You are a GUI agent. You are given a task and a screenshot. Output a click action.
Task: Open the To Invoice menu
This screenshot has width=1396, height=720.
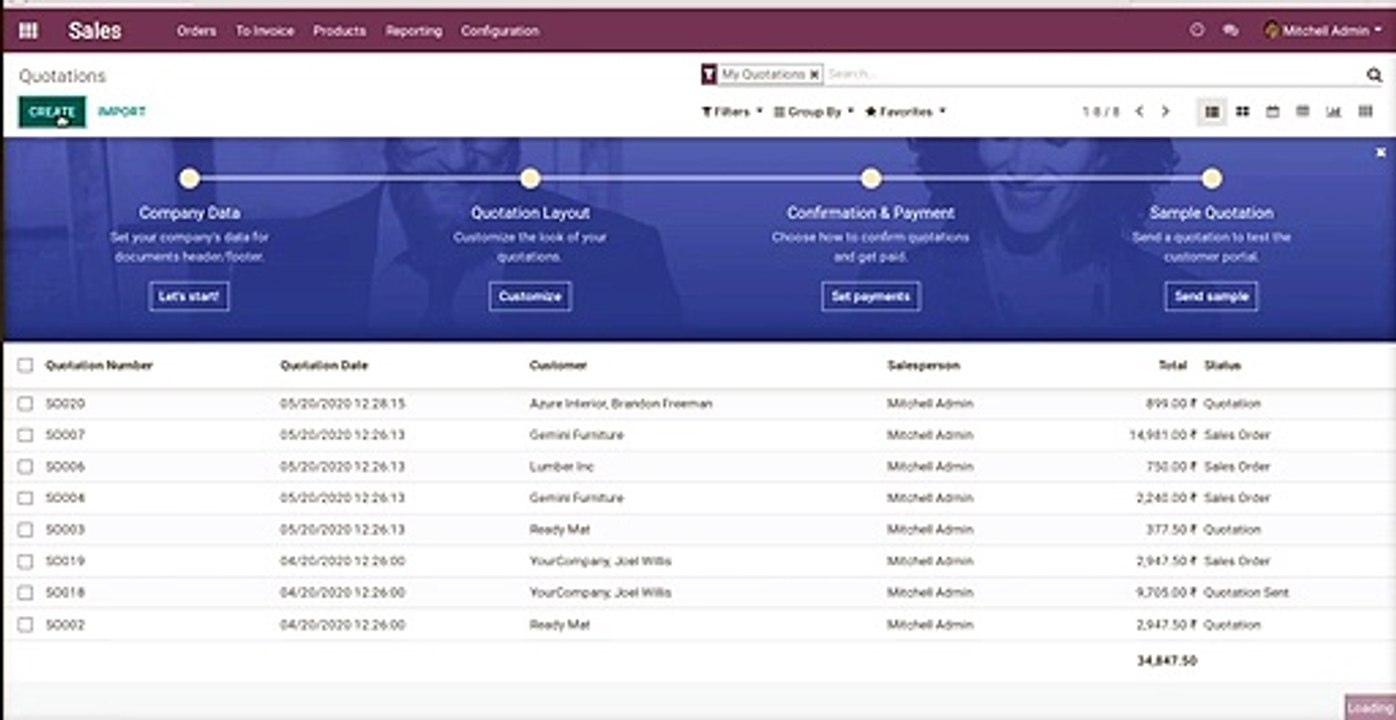click(x=265, y=31)
